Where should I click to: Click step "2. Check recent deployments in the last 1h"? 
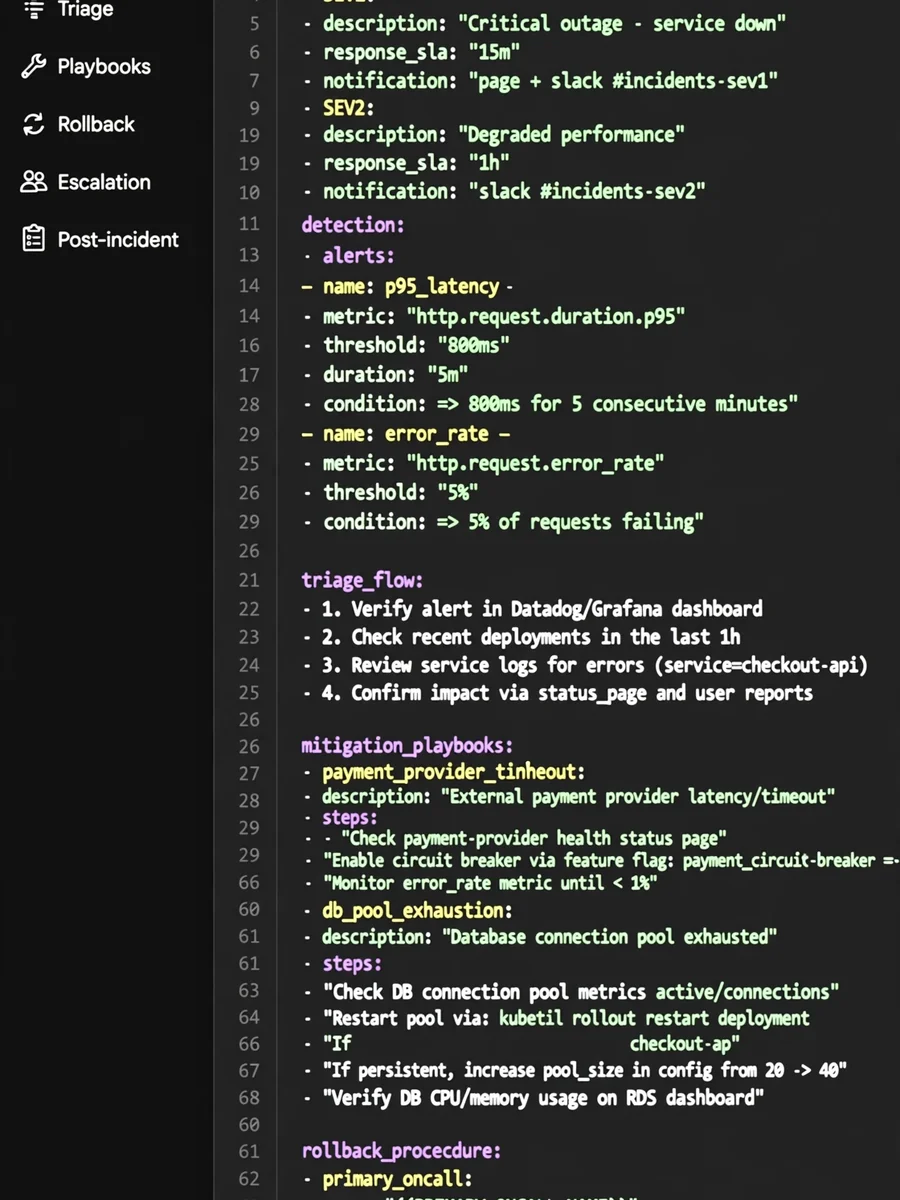[x=521, y=636]
